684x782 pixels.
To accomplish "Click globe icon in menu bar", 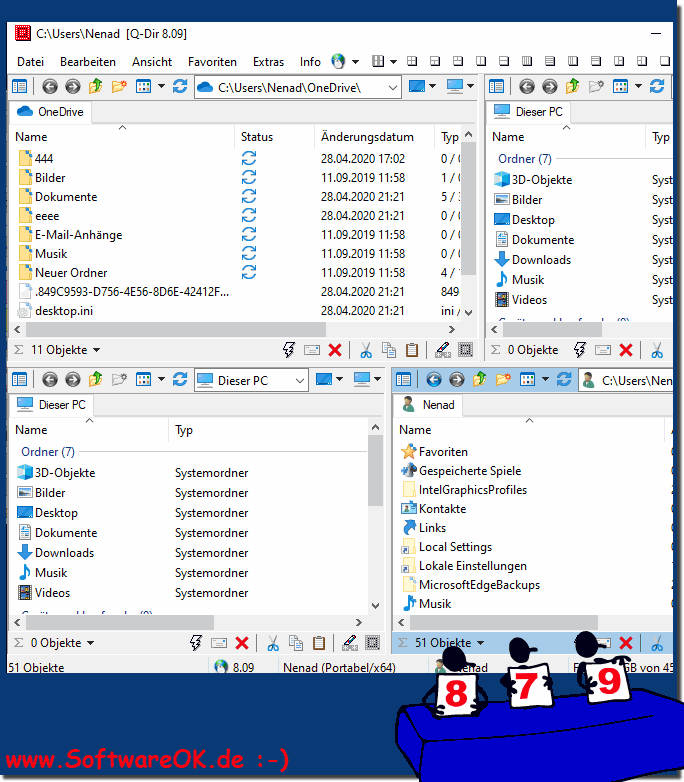I will pyautogui.click(x=338, y=62).
